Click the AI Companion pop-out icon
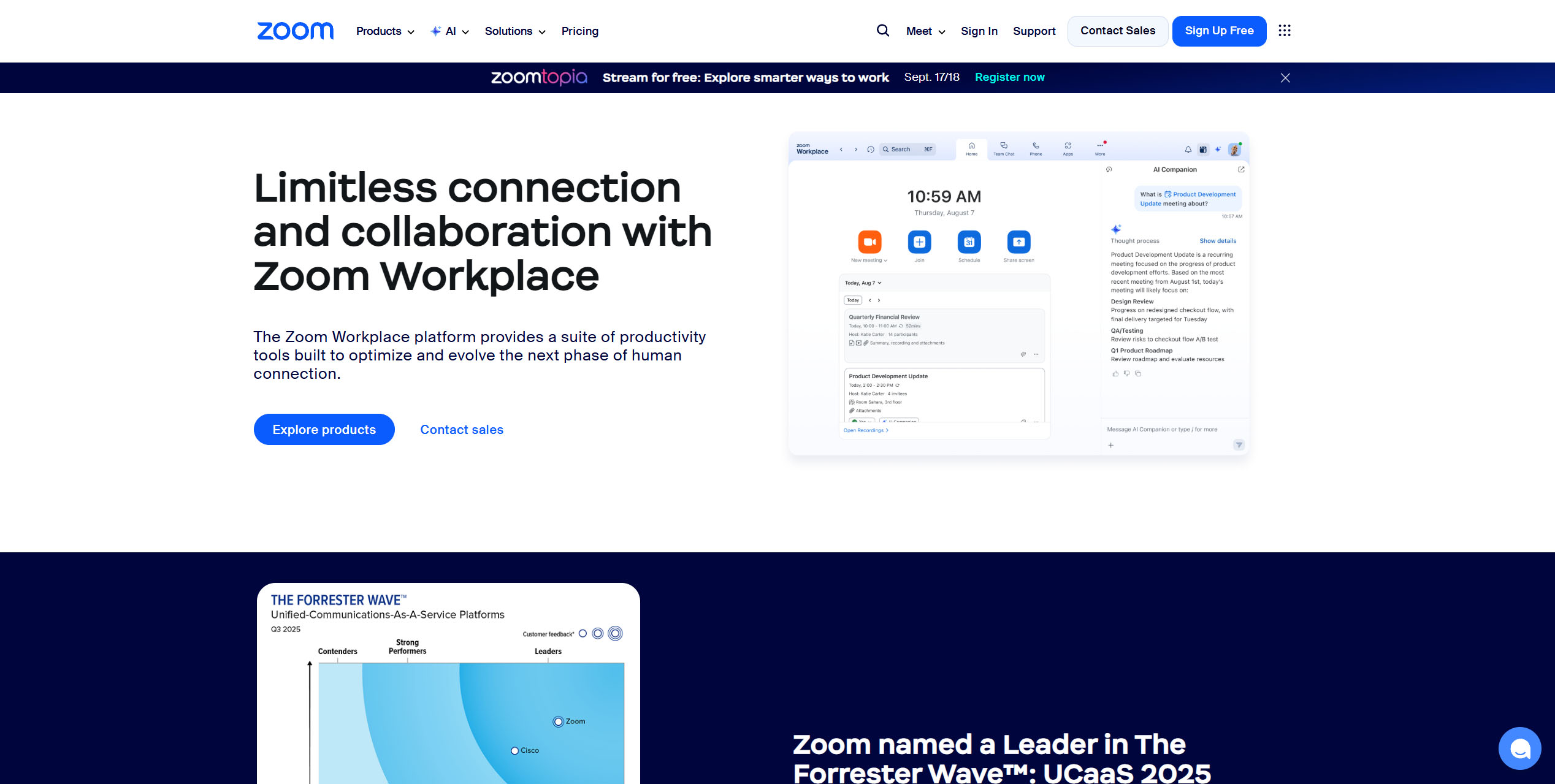 click(1241, 170)
